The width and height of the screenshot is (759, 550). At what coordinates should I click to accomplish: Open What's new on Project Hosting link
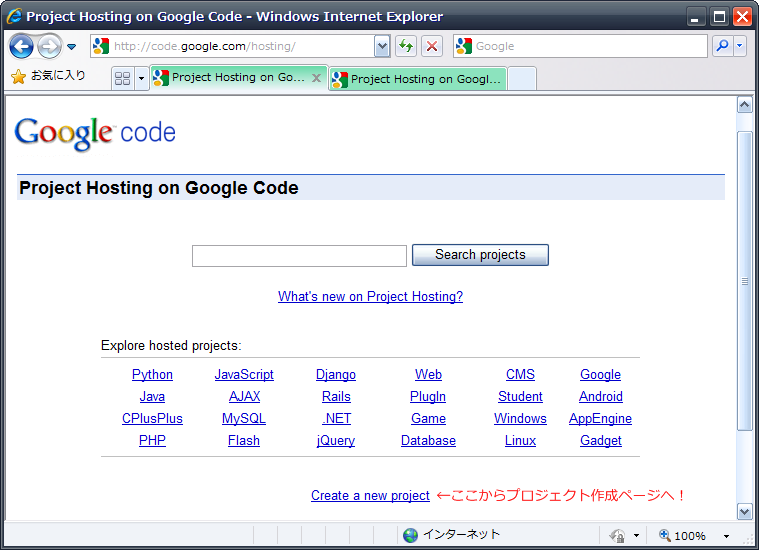pyautogui.click(x=370, y=296)
